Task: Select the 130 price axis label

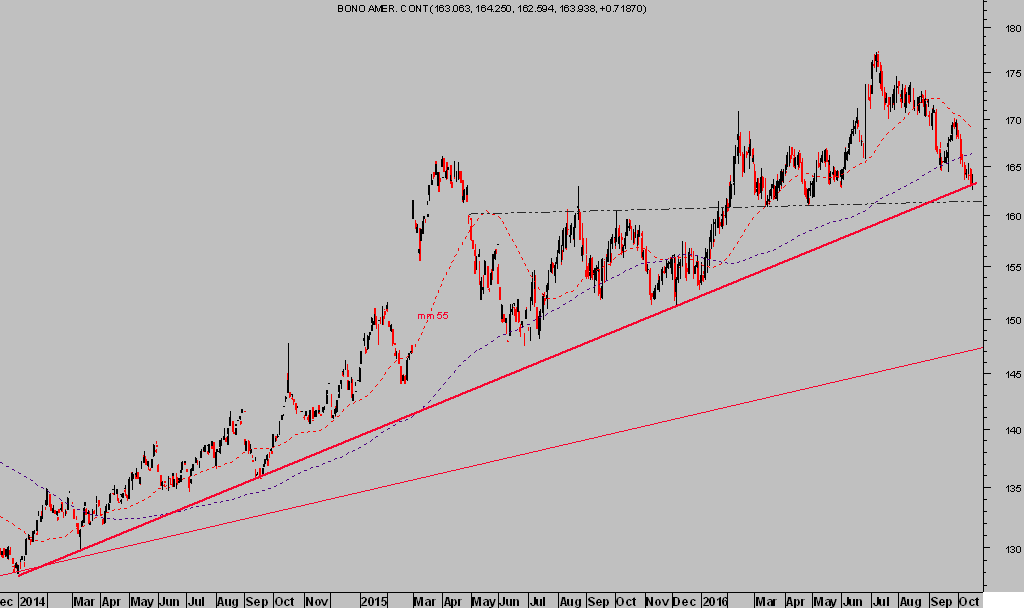Action: pyautogui.click(x=1004, y=549)
